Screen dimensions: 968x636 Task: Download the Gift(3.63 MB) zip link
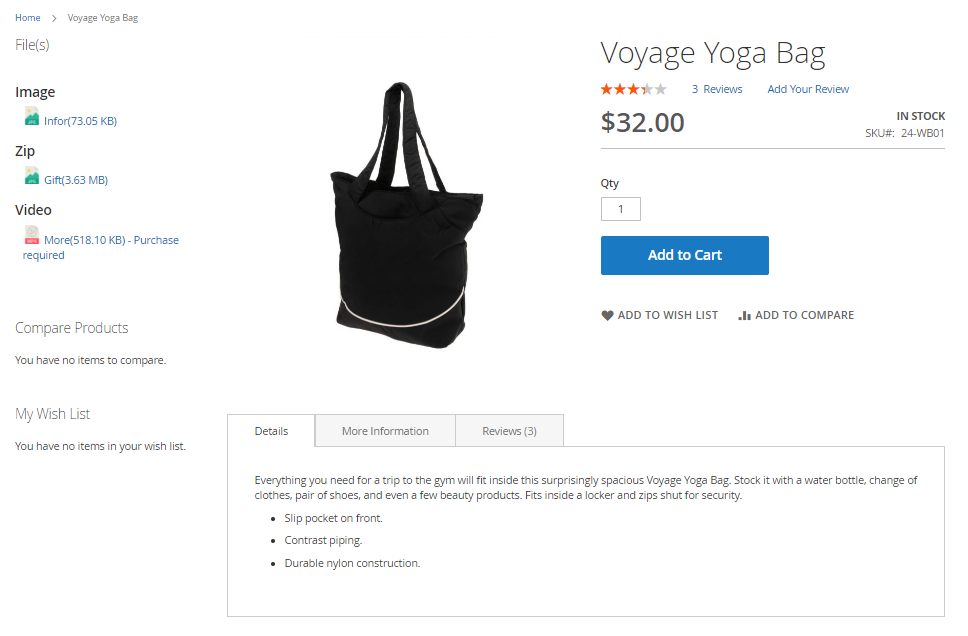click(x=76, y=180)
